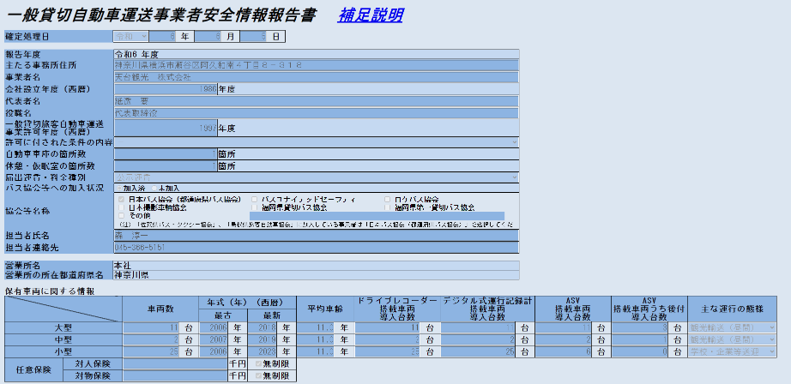This screenshot has width=791, height=384.
Task: Open the 届出運賃・料金種別 dropdown
Action: 316,177
